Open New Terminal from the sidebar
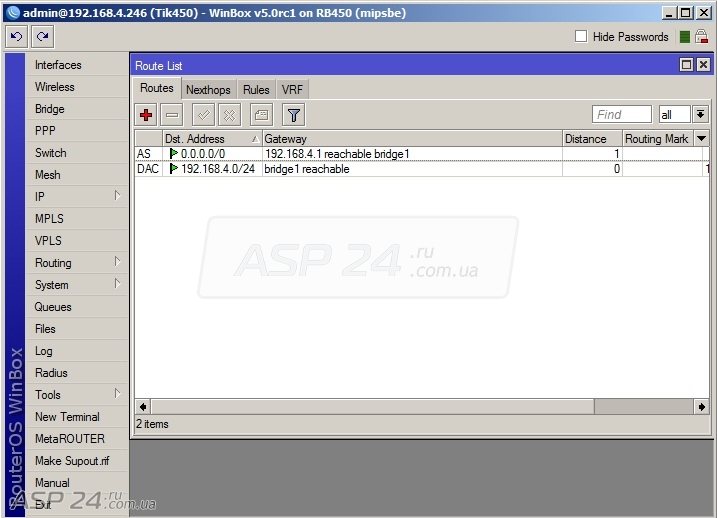This screenshot has width=717, height=518. tap(67, 417)
